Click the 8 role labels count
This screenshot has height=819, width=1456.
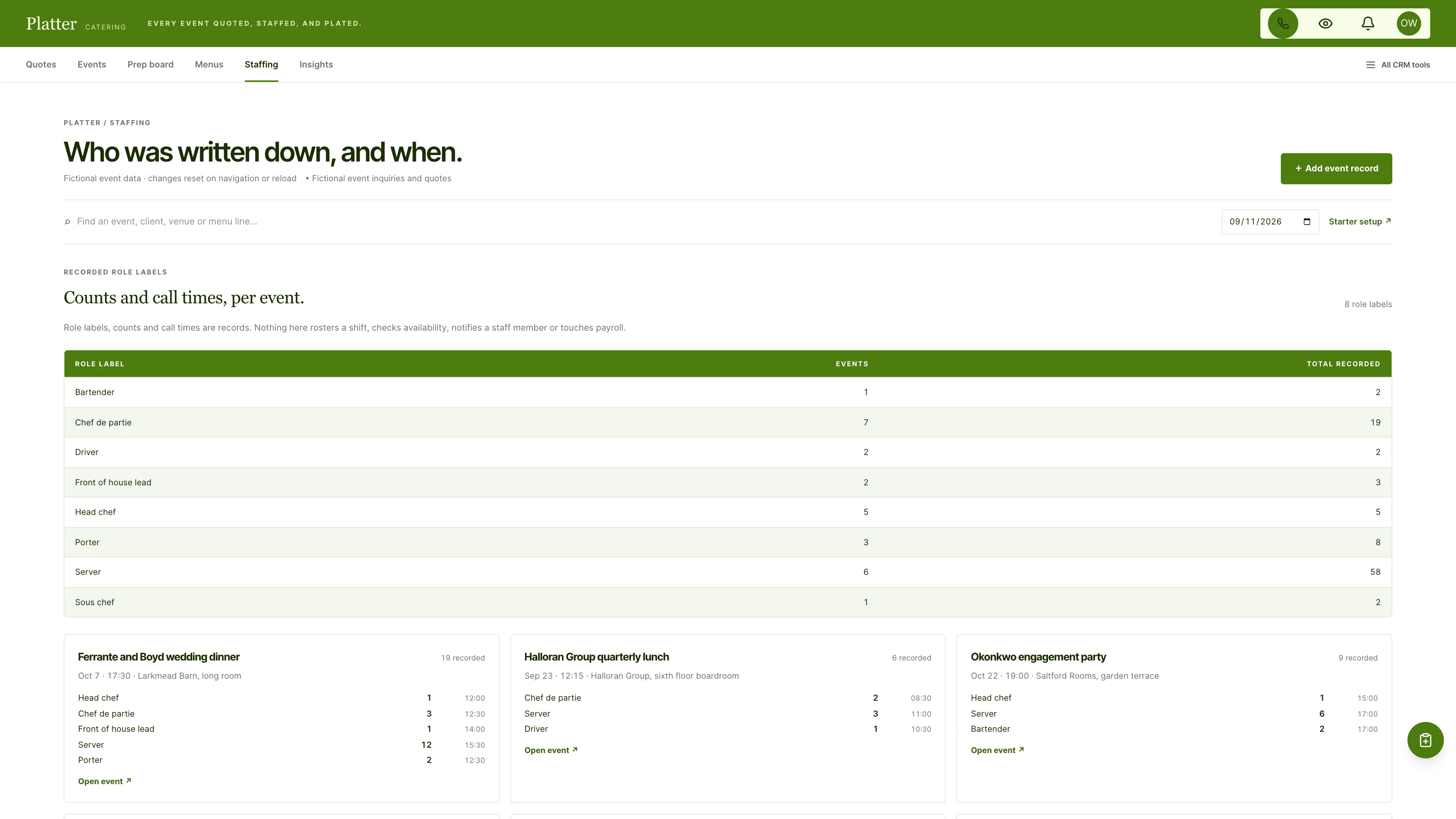click(x=1368, y=304)
